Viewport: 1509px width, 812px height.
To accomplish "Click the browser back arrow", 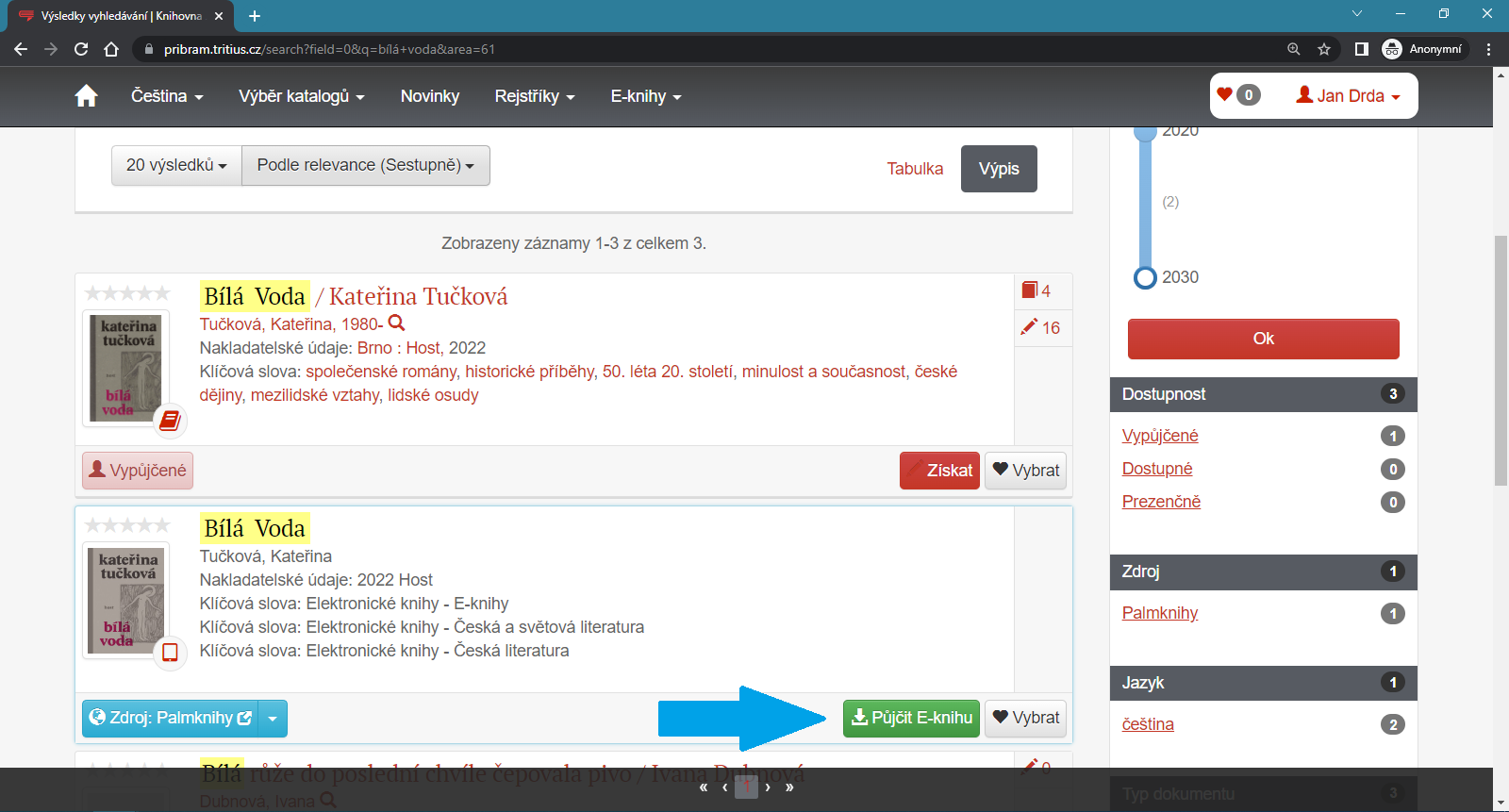I will pyautogui.click(x=21, y=49).
